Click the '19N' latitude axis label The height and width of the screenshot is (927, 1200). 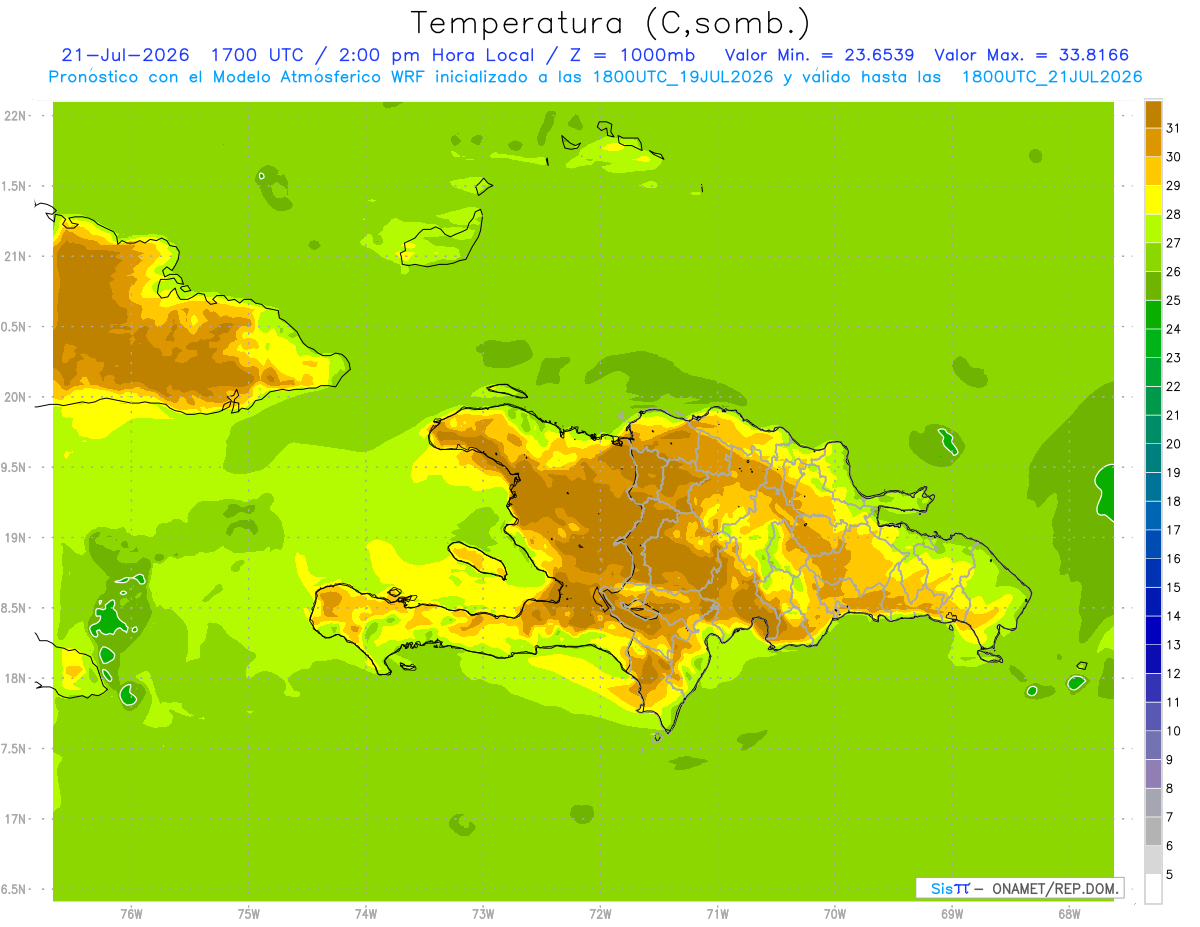click(x=16, y=537)
